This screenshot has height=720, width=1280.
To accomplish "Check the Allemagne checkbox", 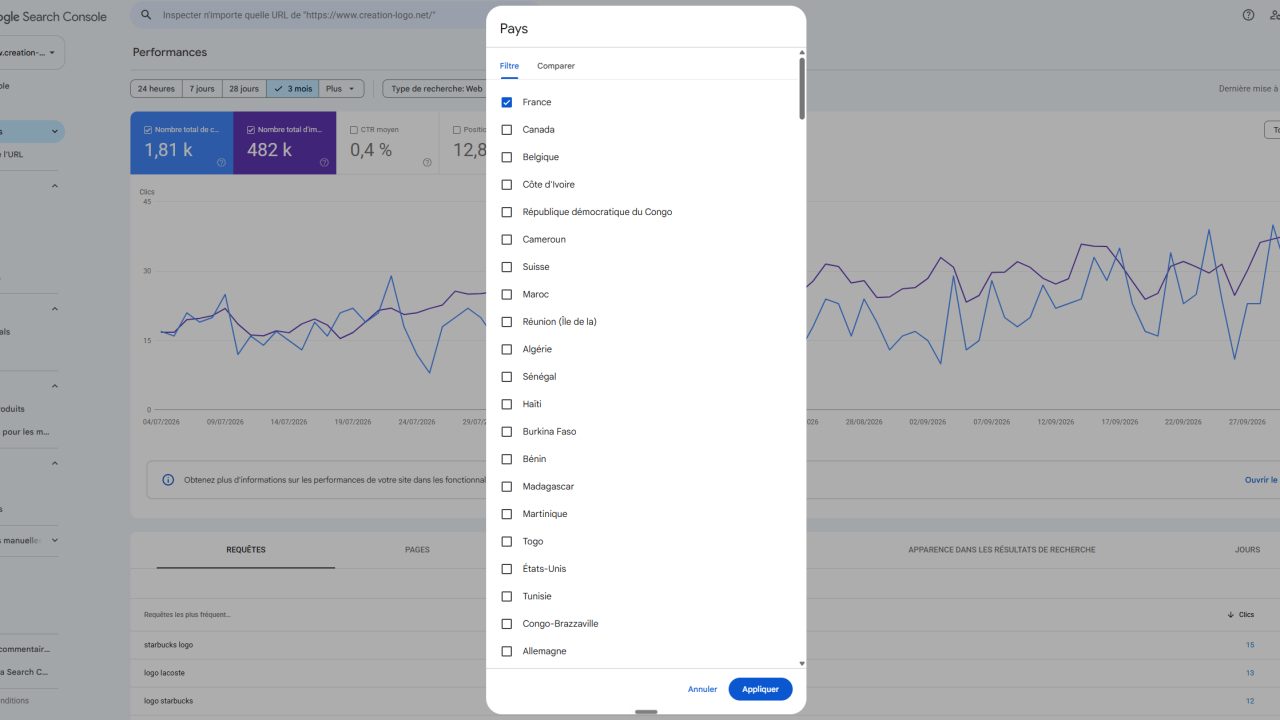I will point(507,652).
